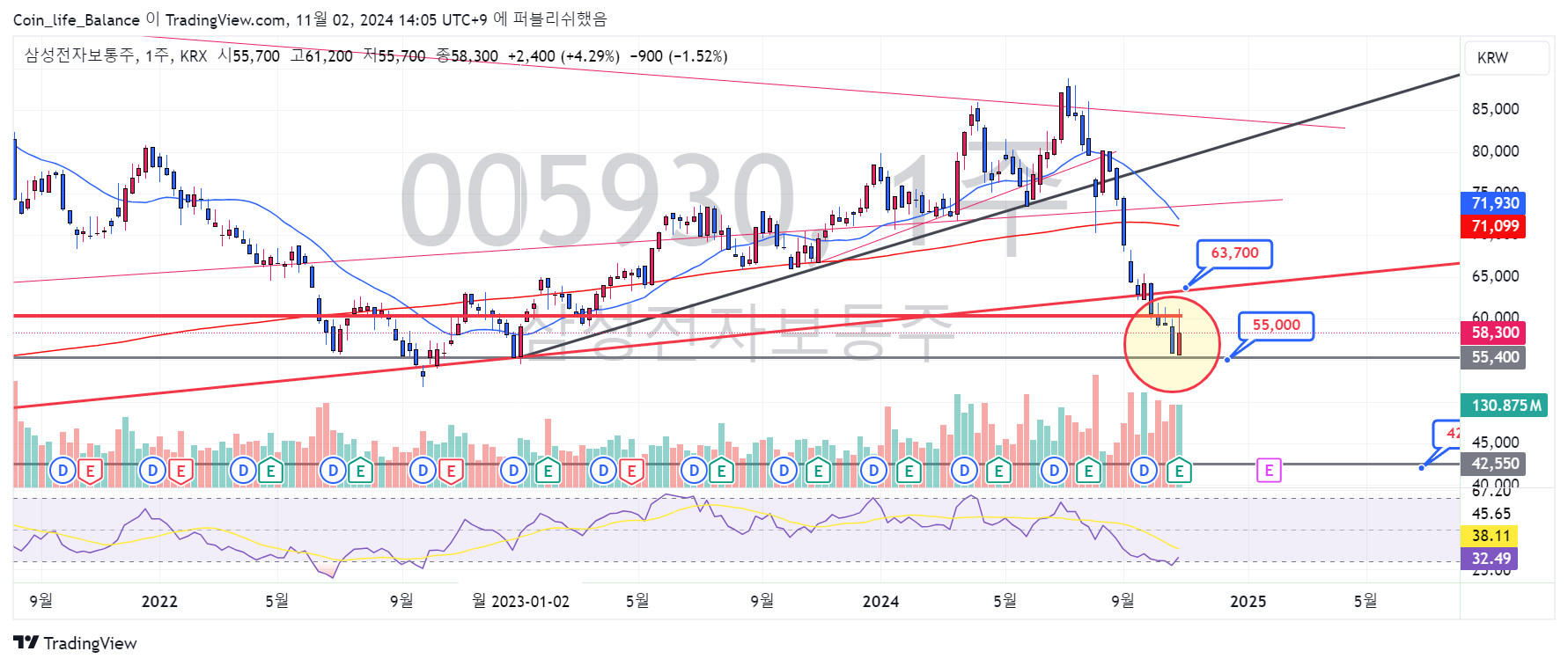Viewport: 1568px width, 666px height.
Task: Click the gray 55,400 price line label
Action: click(x=1494, y=357)
